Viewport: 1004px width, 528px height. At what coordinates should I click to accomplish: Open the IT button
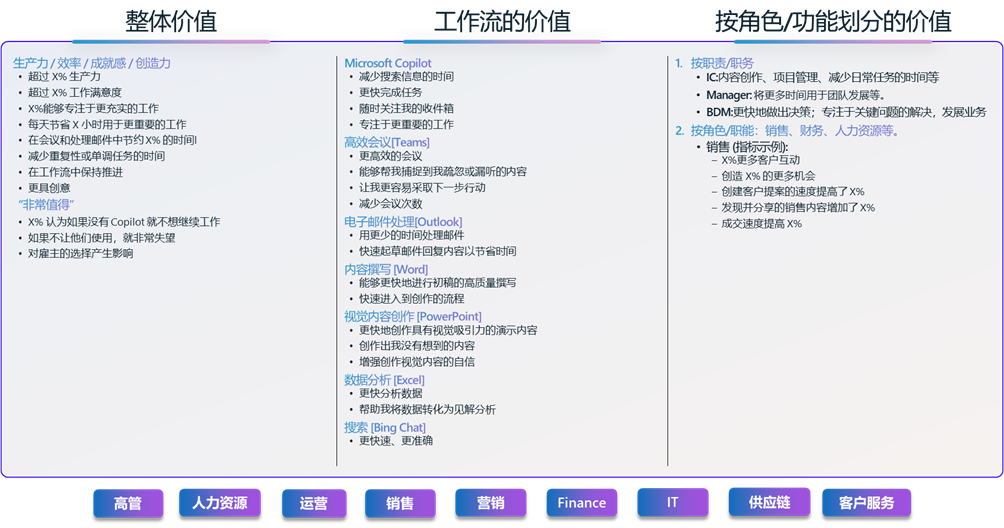pyautogui.click(x=672, y=502)
